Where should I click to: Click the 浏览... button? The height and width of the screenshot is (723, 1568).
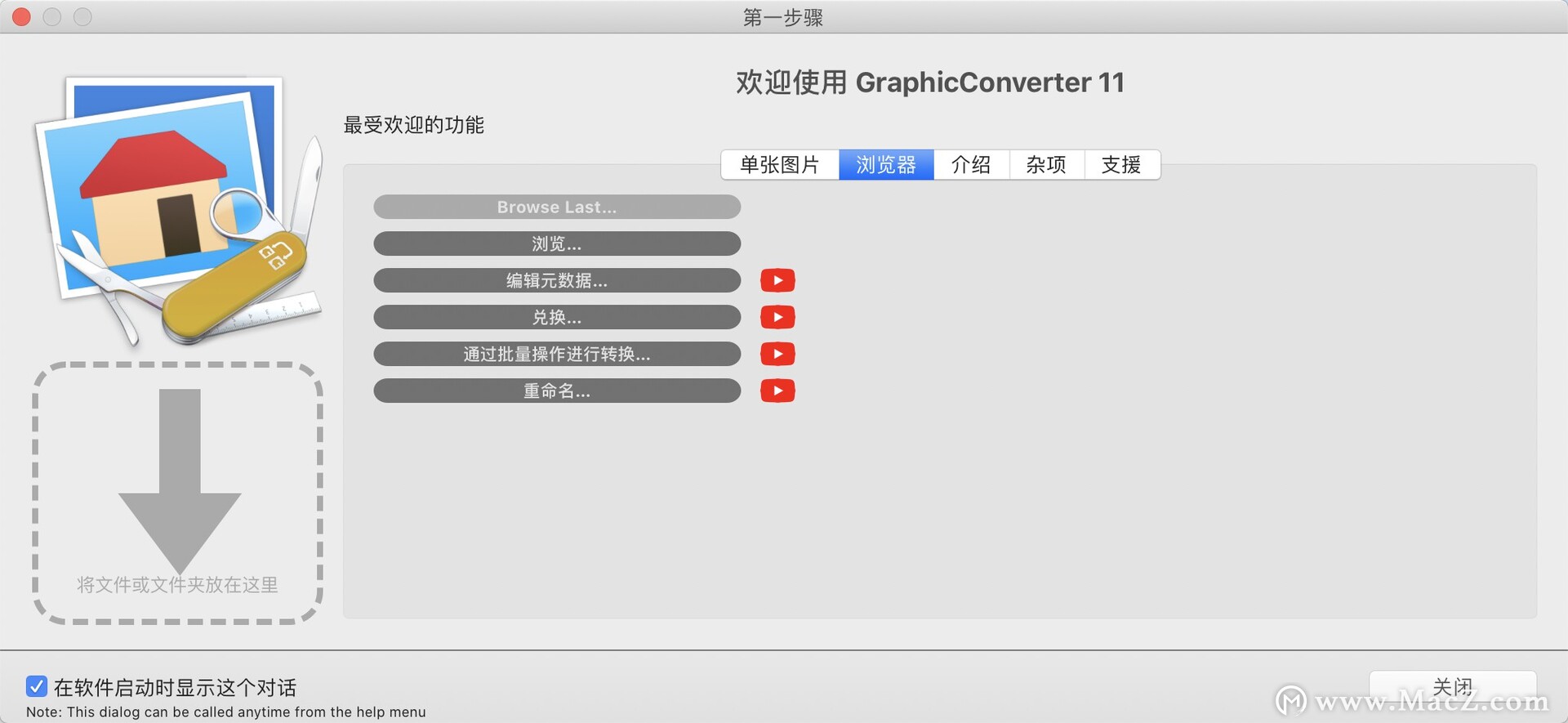pyautogui.click(x=557, y=243)
